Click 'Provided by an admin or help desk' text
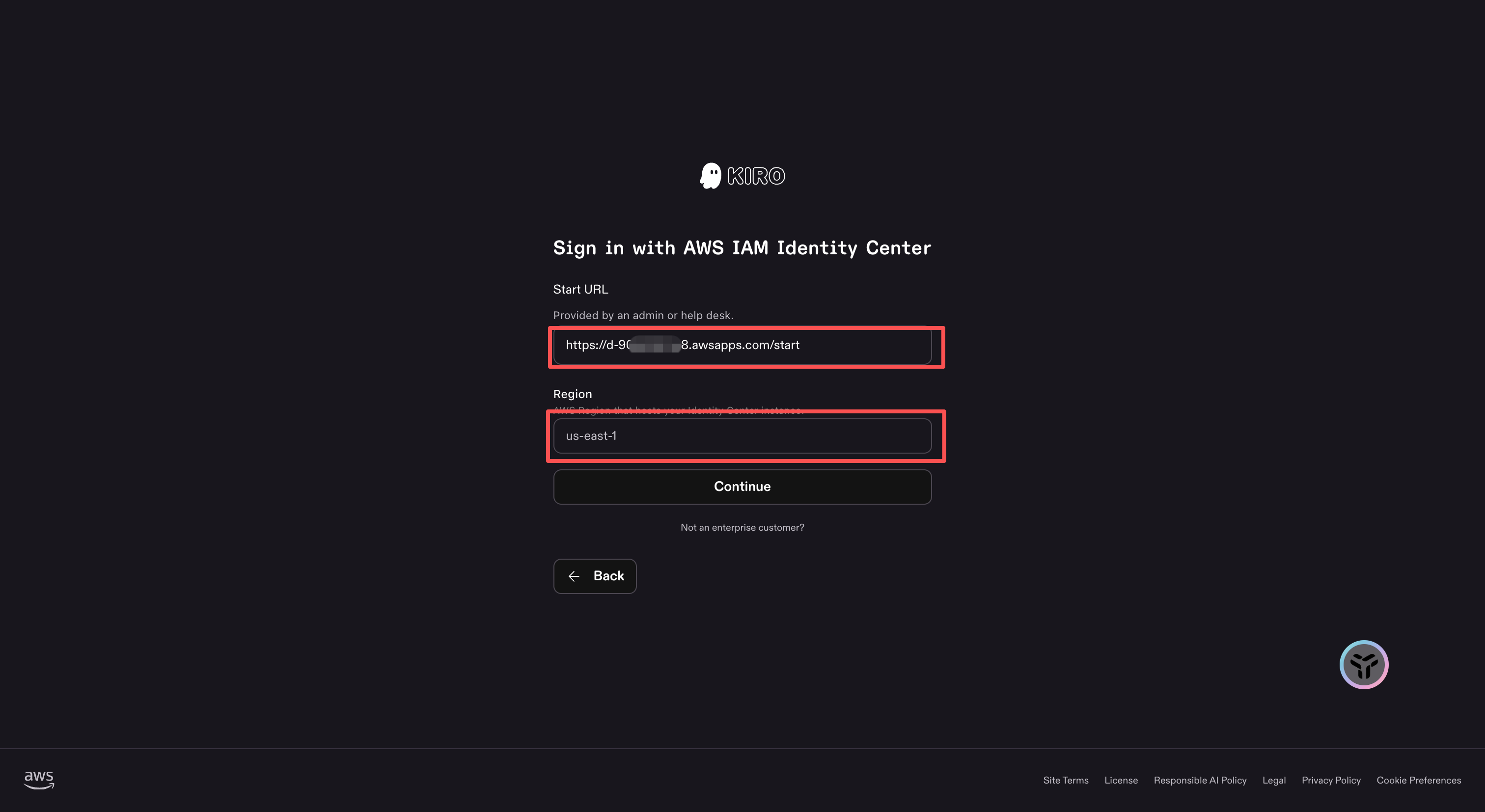 coord(643,315)
